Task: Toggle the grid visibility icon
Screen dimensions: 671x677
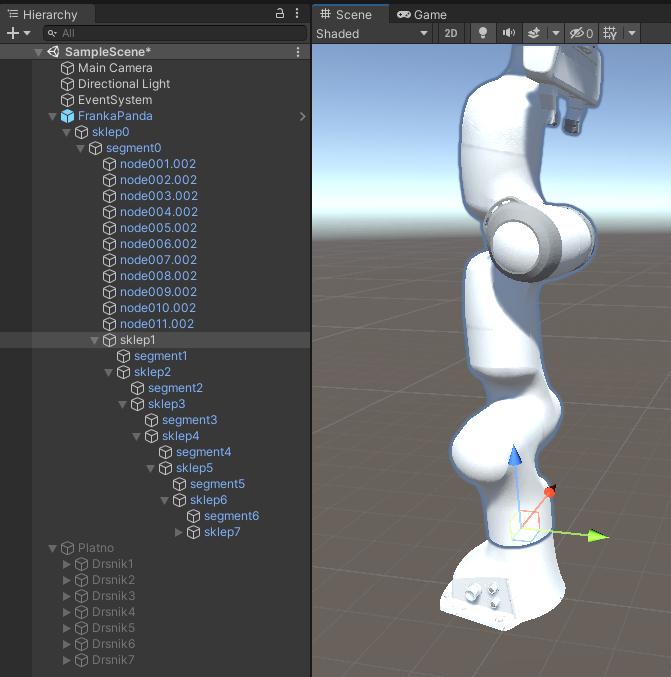Action: click(x=611, y=33)
